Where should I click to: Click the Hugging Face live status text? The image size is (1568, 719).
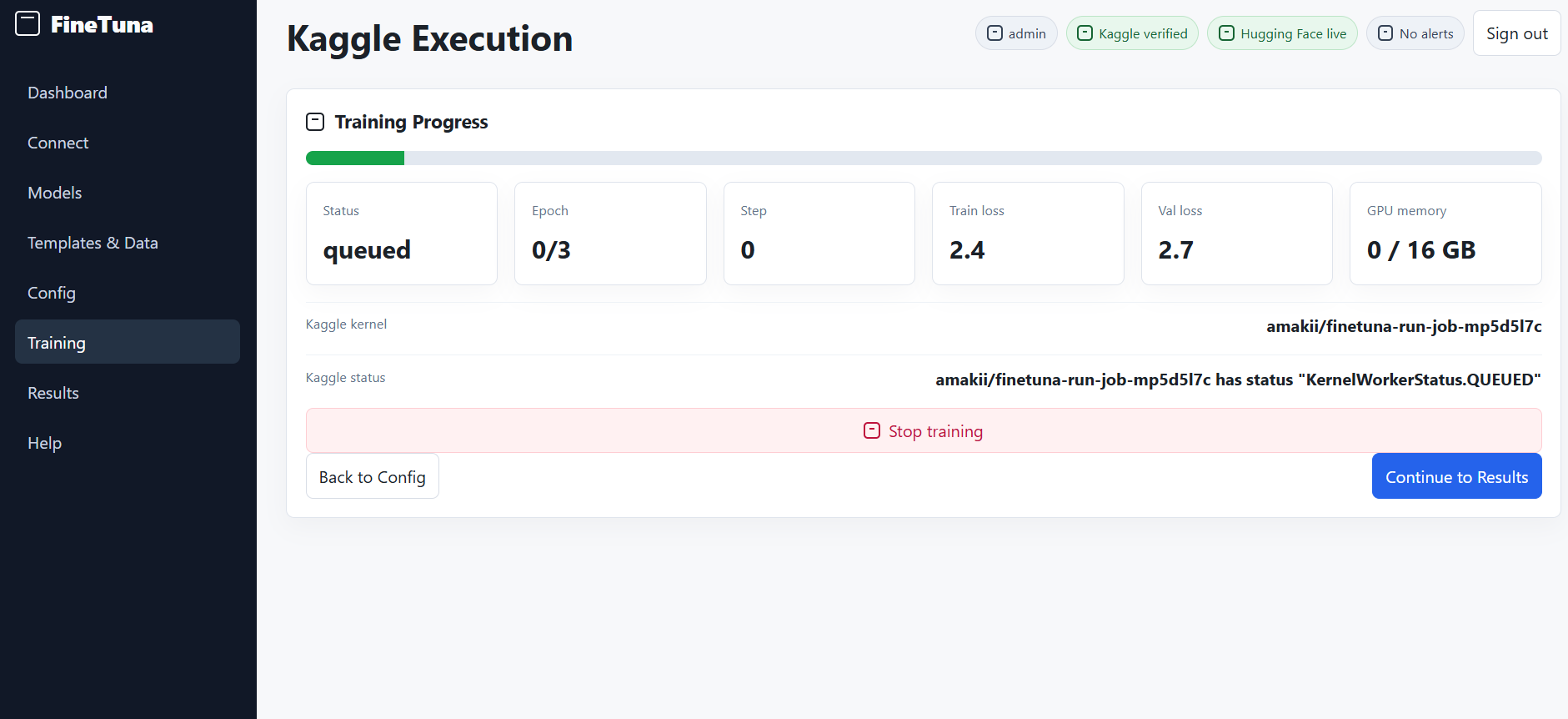click(1293, 33)
